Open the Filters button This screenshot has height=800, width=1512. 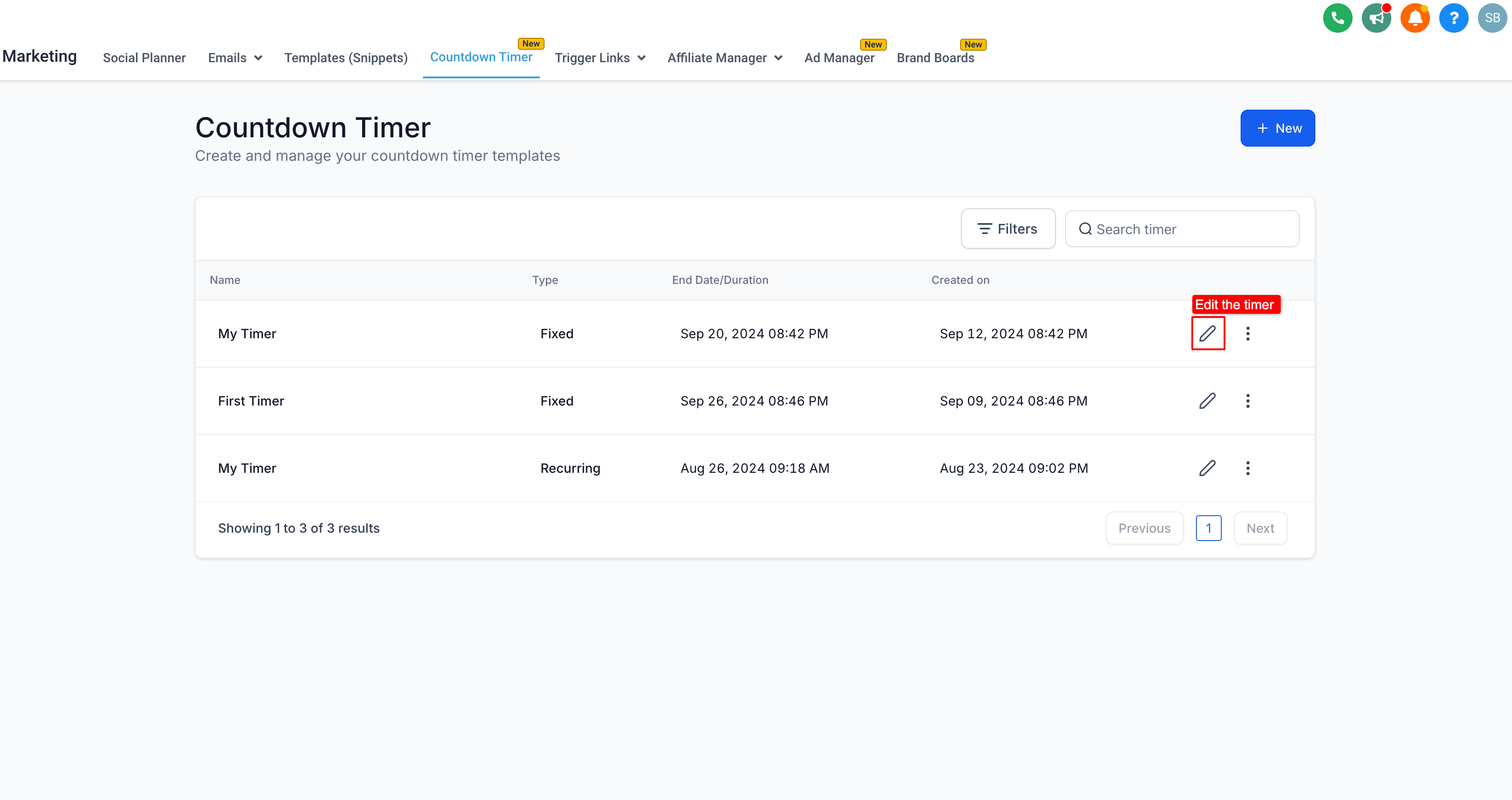coord(1008,229)
